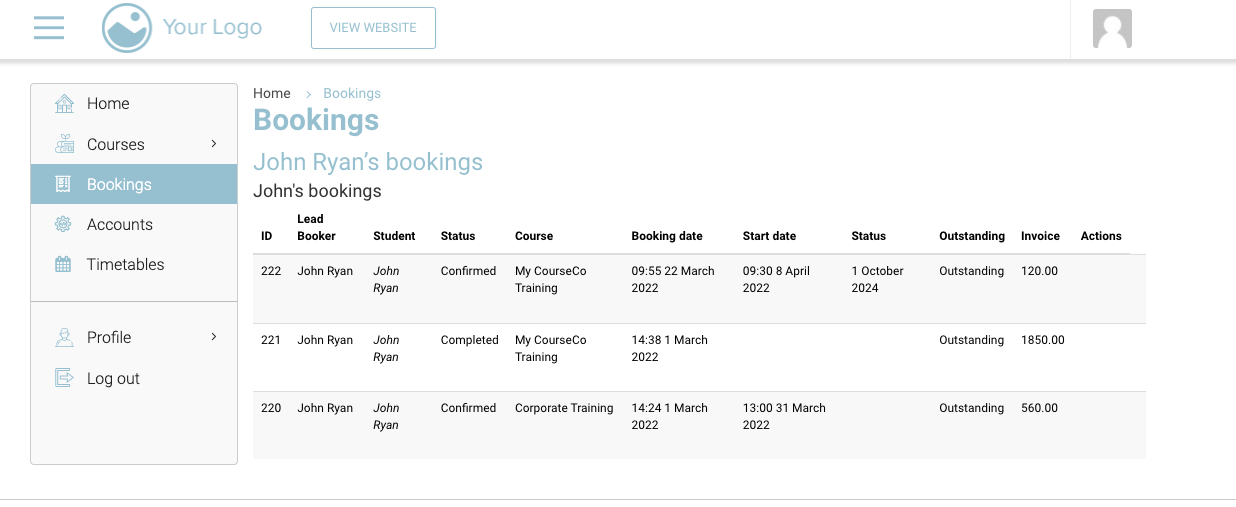Click the Log out icon
The image size is (1236, 507).
pyautogui.click(x=64, y=378)
